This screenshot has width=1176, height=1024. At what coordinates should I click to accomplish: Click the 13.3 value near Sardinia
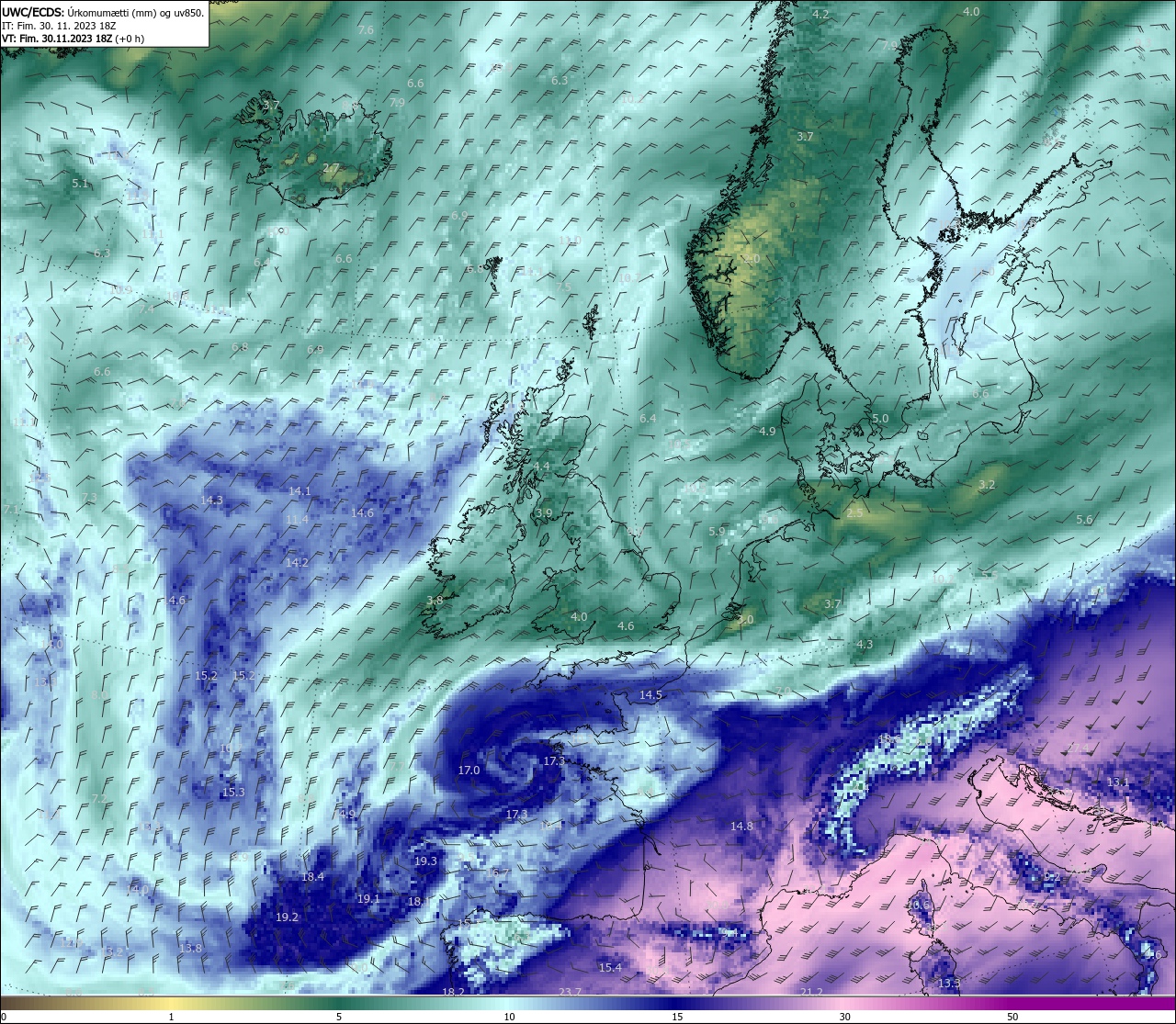[x=949, y=984]
